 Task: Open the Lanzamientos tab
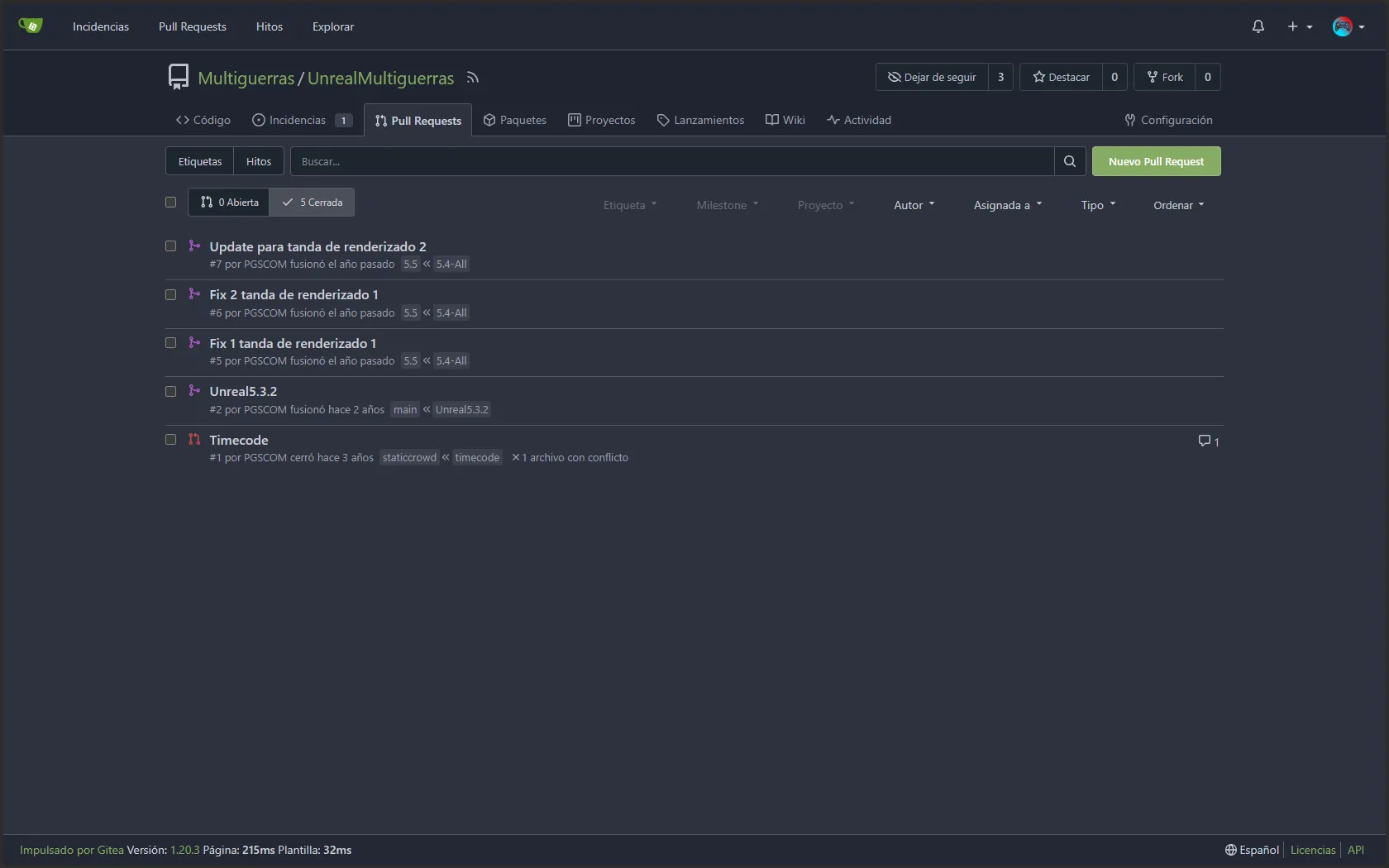click(x=700, y=120)
